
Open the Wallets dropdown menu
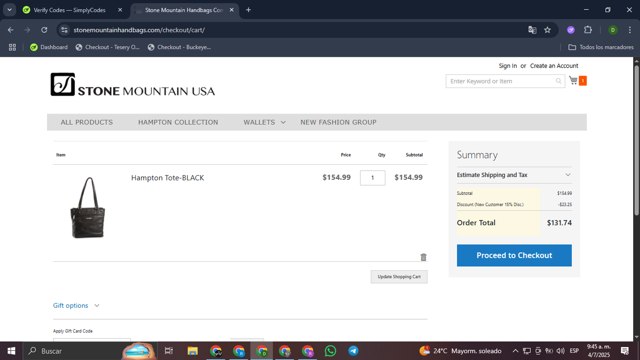(x=264, y=122)
